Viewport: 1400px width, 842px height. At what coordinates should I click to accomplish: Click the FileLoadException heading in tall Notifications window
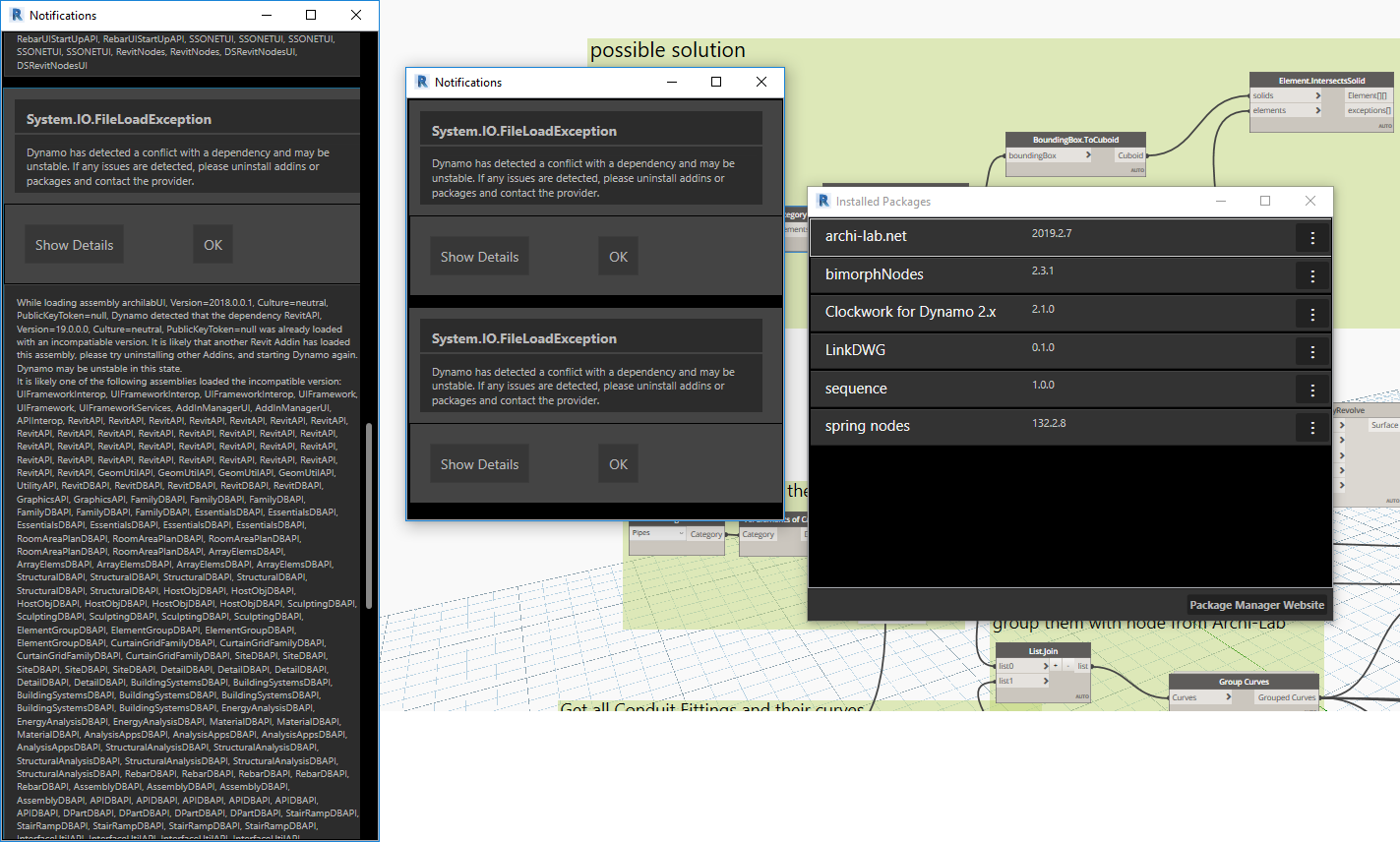click(119, 119)
